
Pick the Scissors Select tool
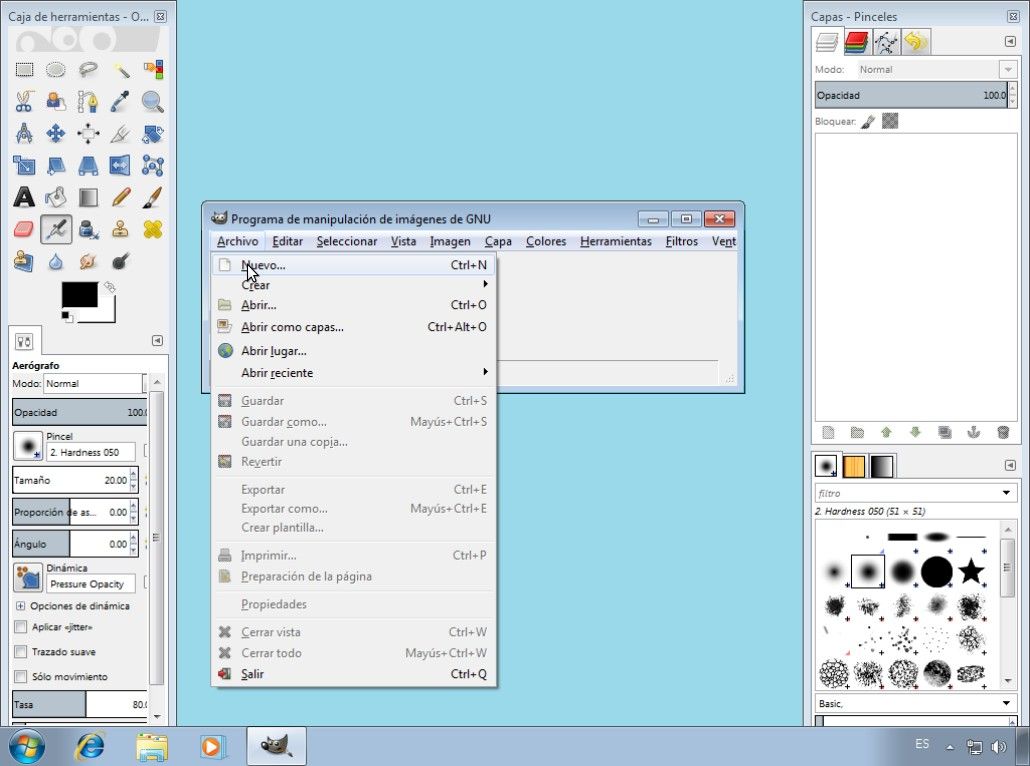24,102
